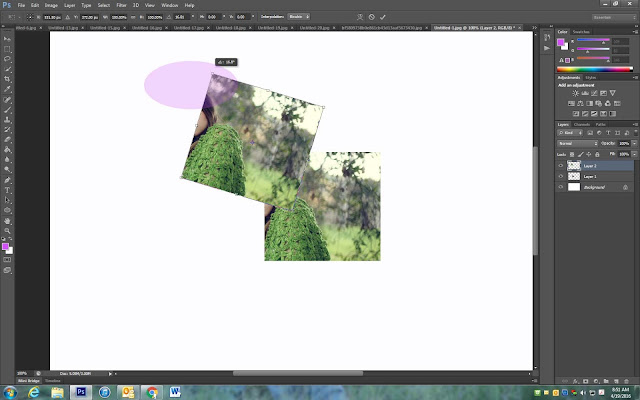Open the layer filter Kind dropdown
The width and height of the screenshot is (640, 400).
coord(571,133)
